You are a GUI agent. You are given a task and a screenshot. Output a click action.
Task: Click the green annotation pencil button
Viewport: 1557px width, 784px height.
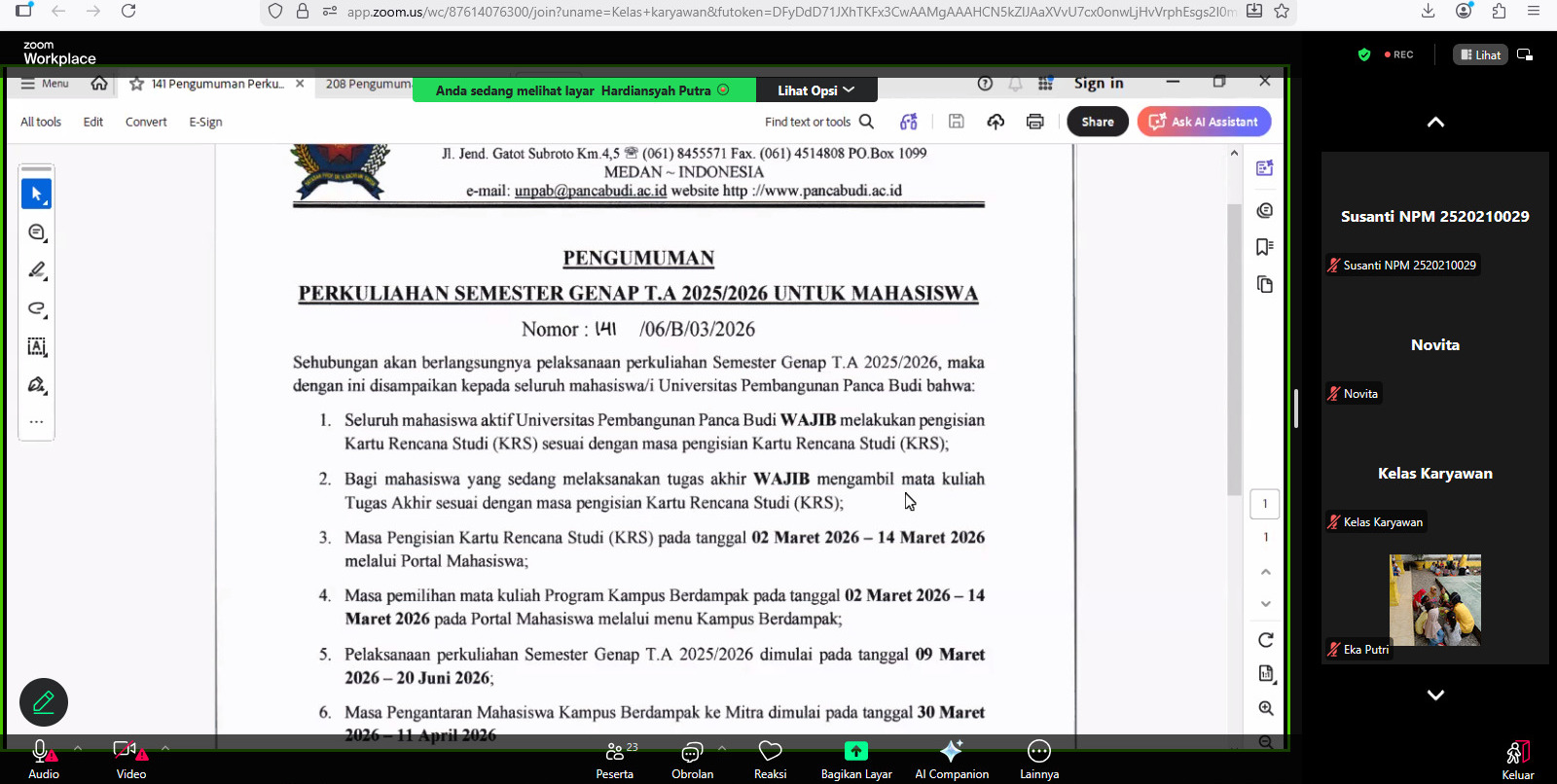[44, 702]
